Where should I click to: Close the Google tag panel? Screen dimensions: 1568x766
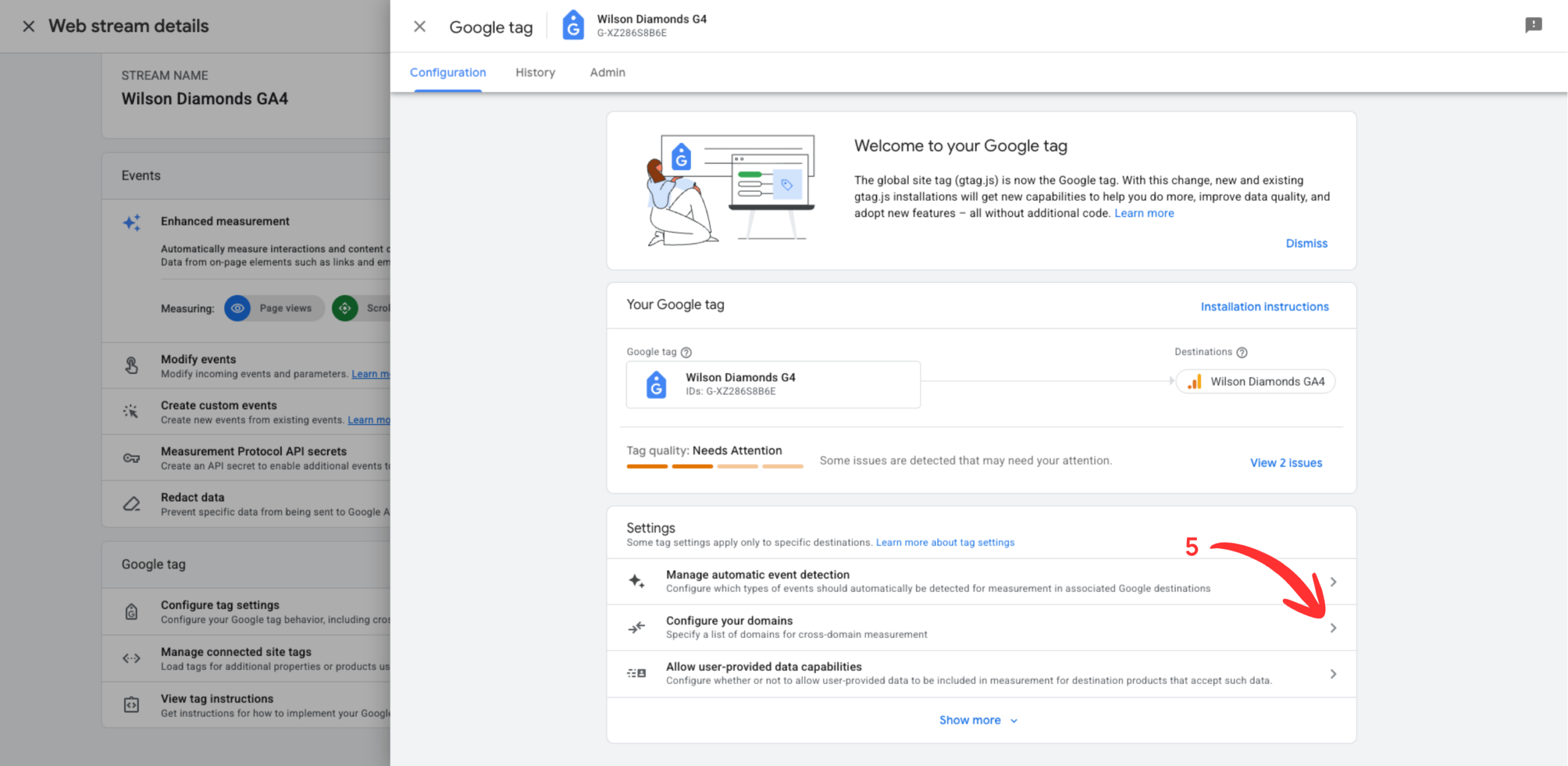point(420,26)
